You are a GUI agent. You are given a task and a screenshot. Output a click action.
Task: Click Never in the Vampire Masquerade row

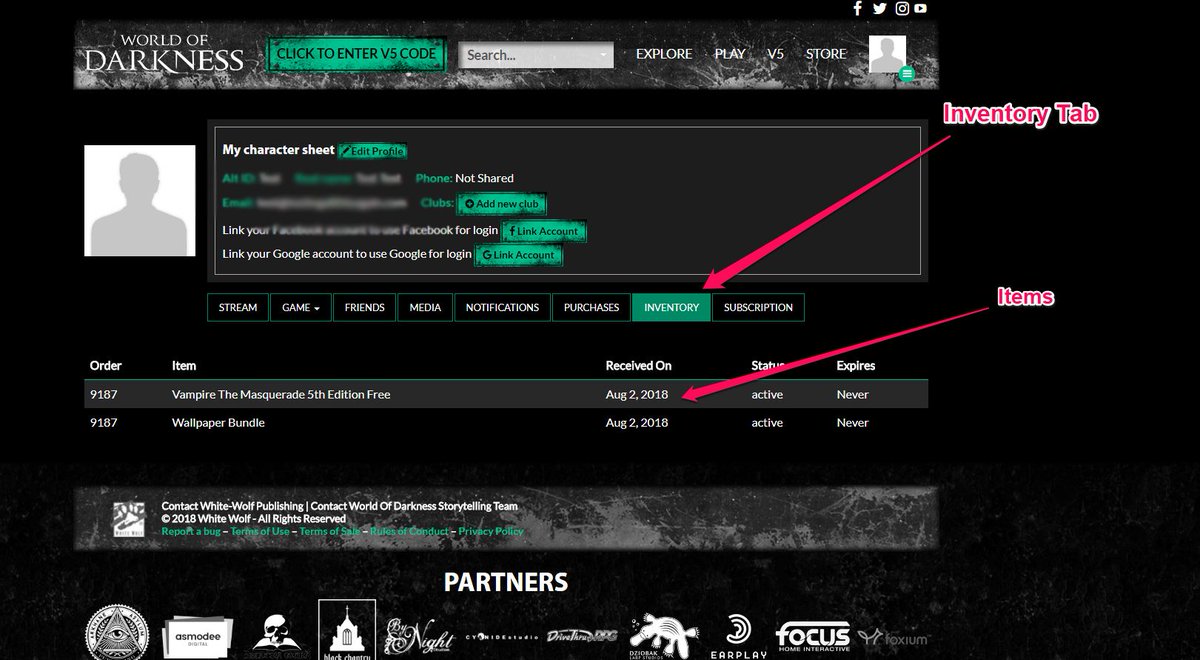[x=853, y=394]
